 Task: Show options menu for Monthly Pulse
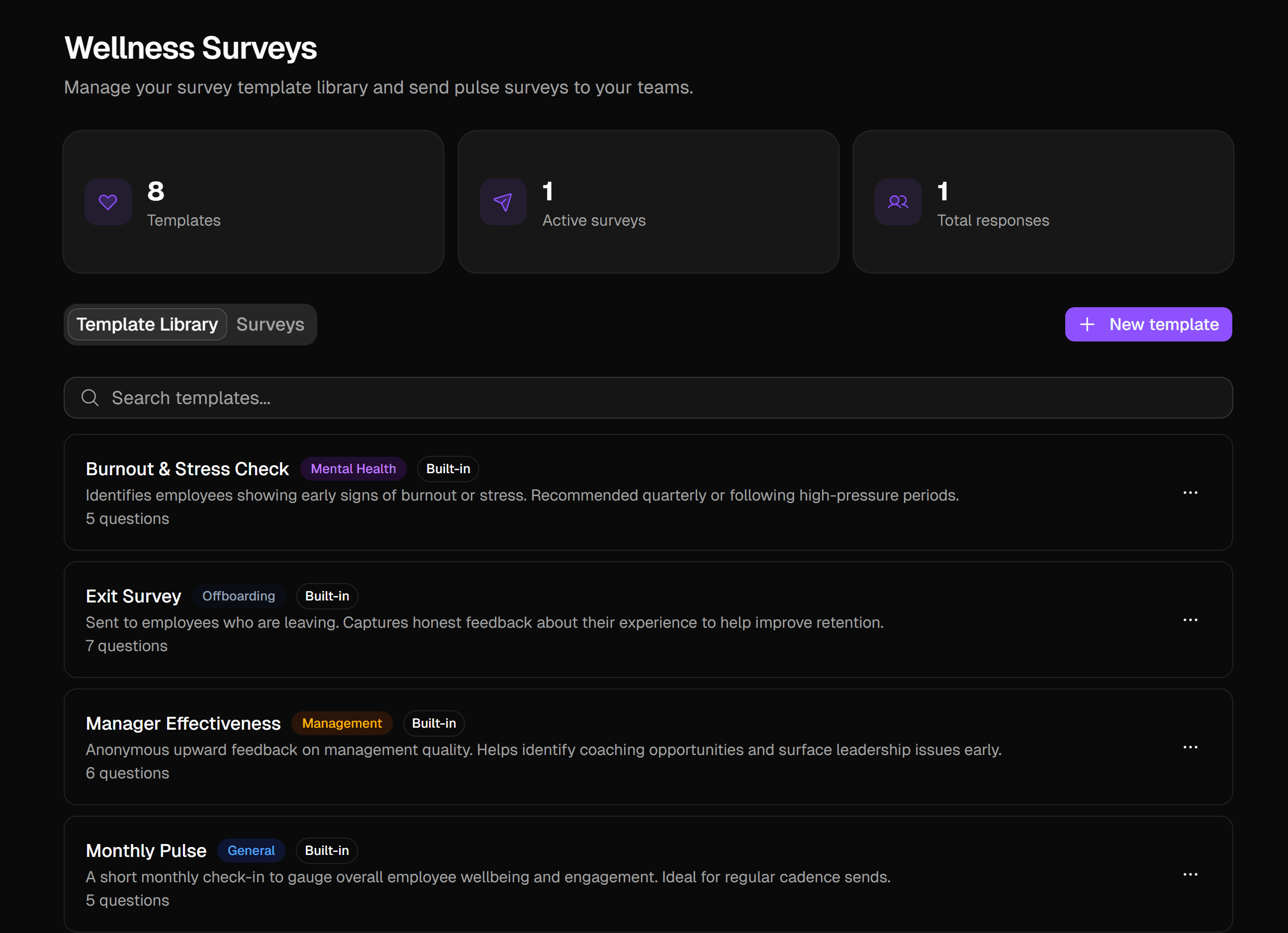tap(1191, 874)
